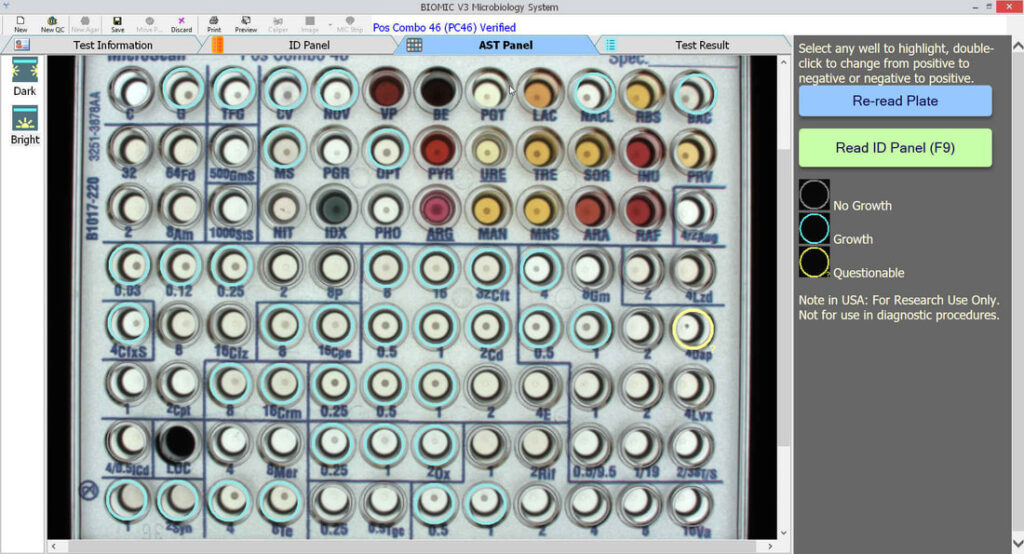The width and height of the screenshot is (1024, 554).
Task: Select the PYR red well
Action: (x=438, y=149)
